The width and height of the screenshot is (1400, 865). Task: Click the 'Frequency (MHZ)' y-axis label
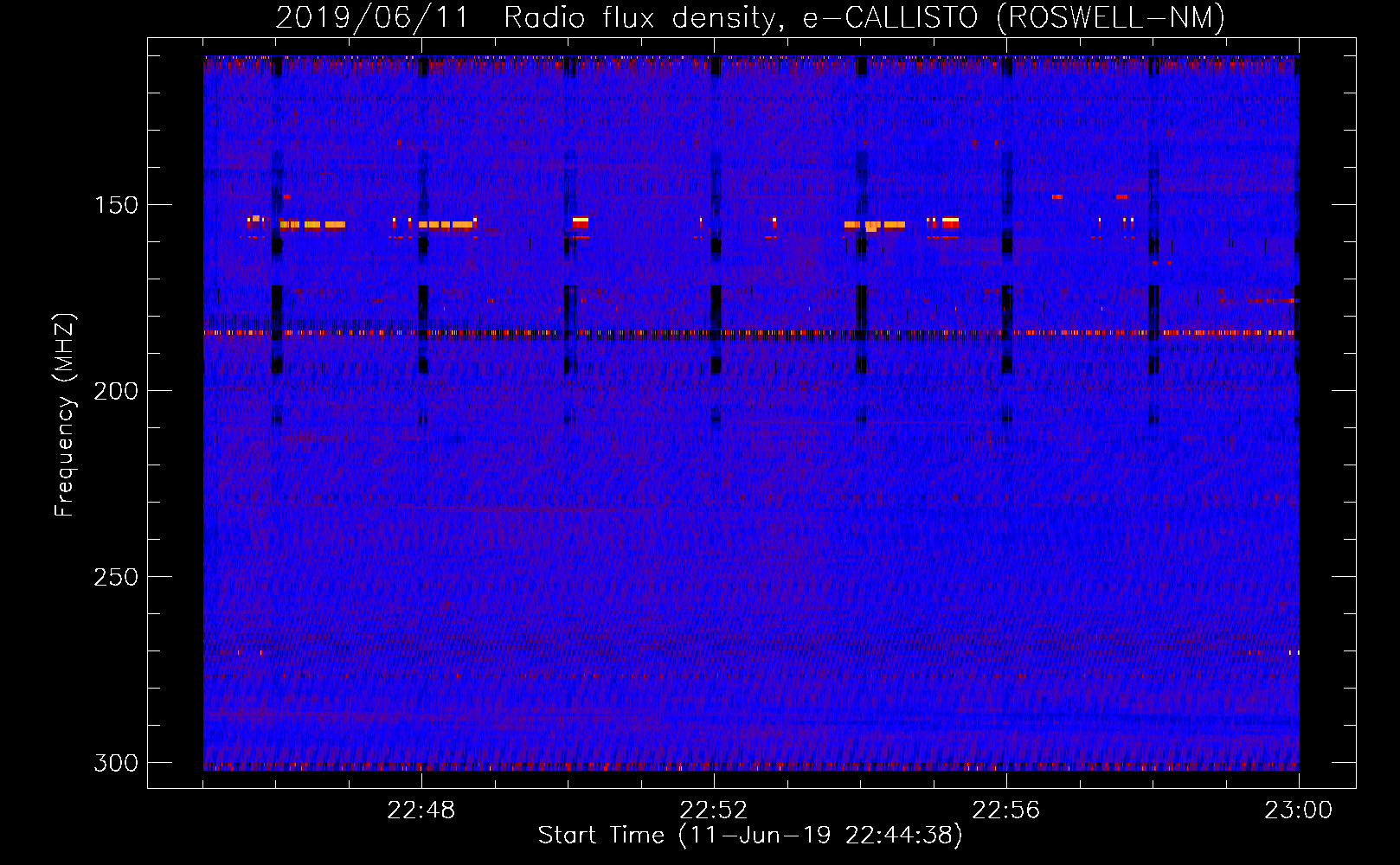point(65,415)
